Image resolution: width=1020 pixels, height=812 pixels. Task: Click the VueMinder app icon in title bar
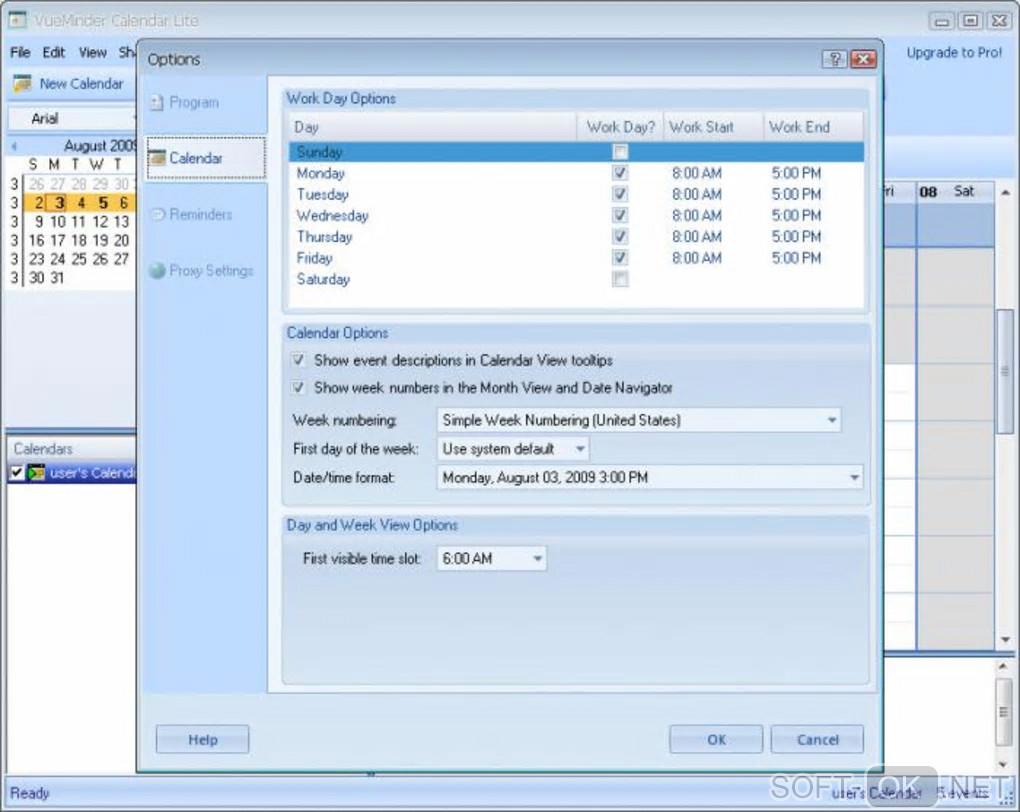click(x=17, y=20)
